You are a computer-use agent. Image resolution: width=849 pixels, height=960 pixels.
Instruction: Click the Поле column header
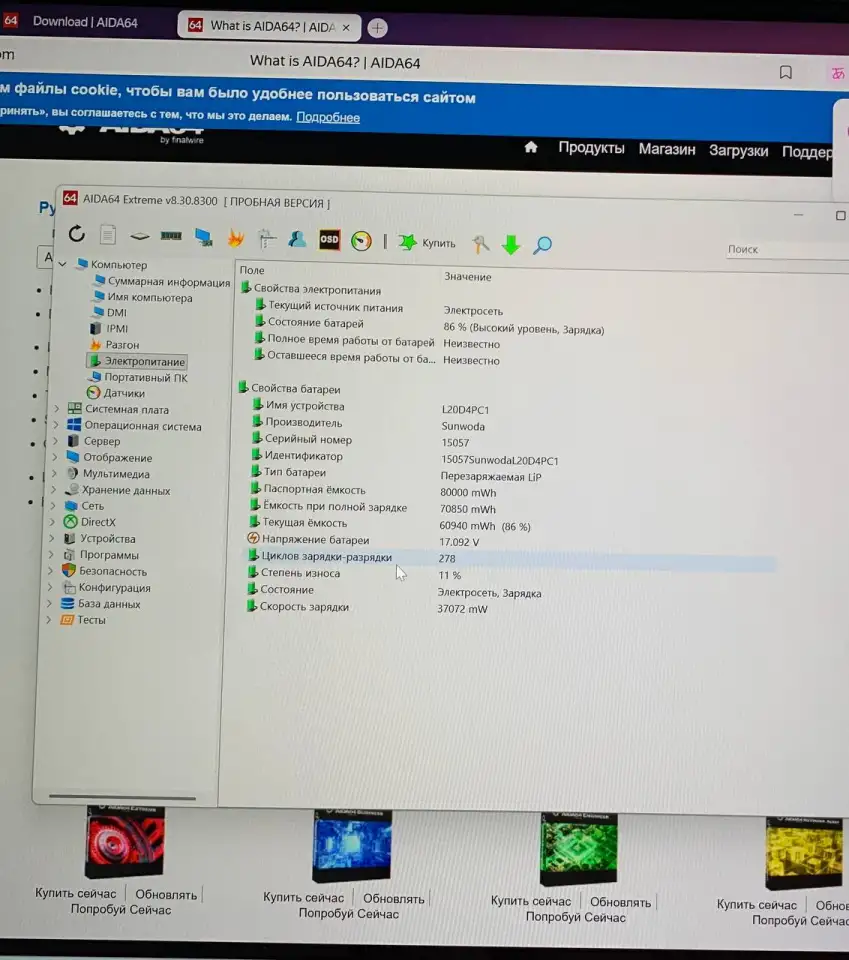click(x=252, y=270)
